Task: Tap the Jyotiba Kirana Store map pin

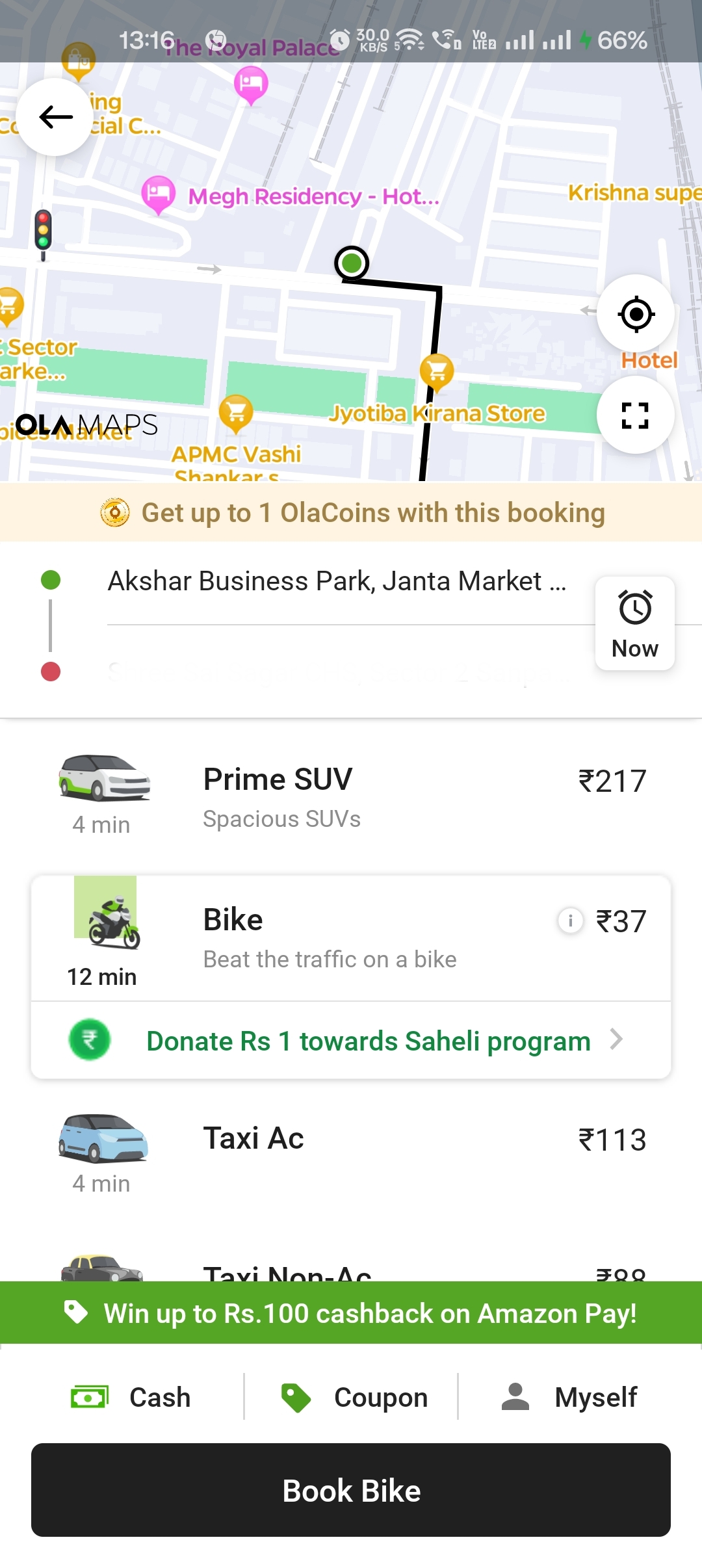Action: tap(437, 371)
